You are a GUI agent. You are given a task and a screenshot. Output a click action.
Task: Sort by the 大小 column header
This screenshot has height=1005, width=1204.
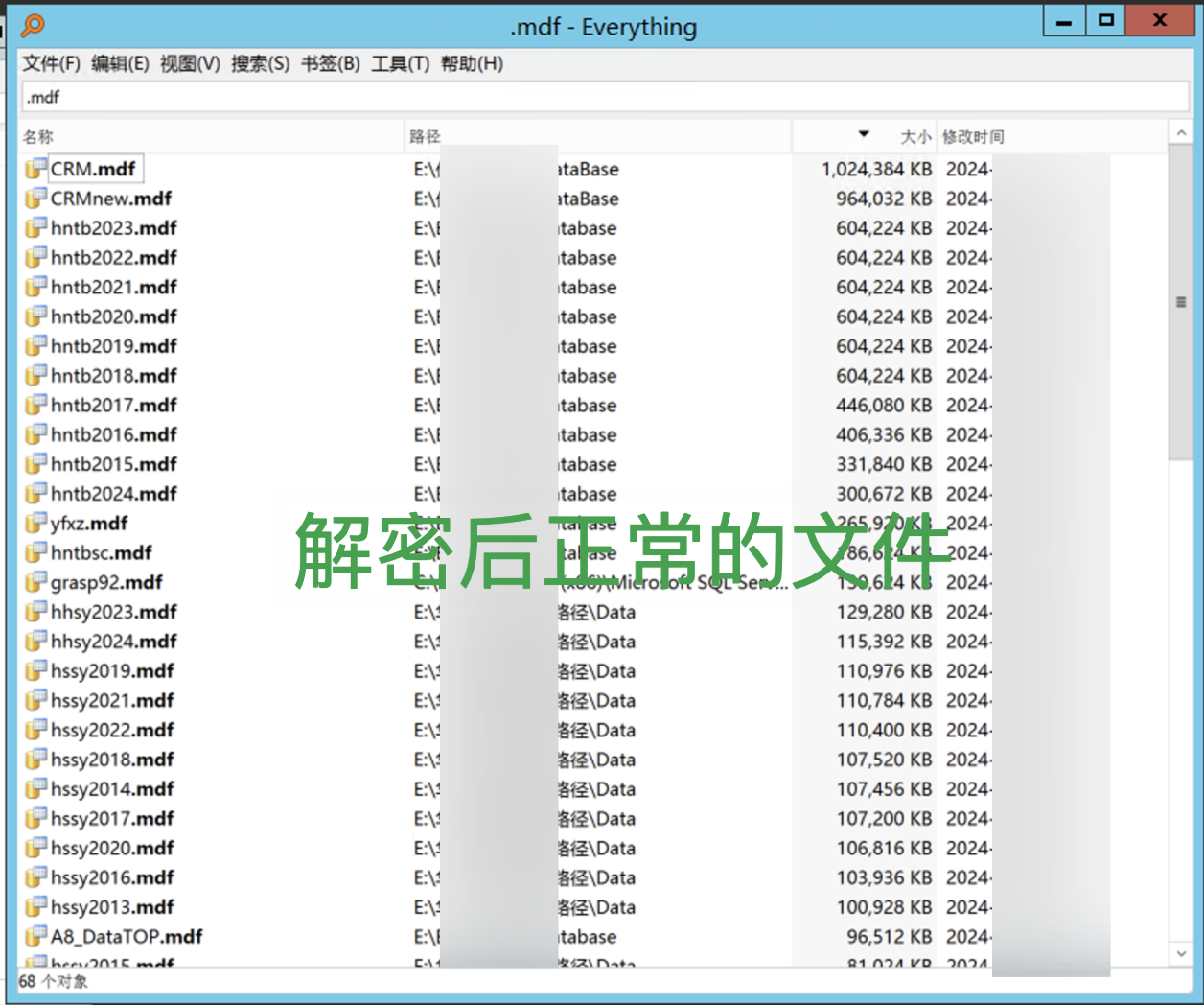[864, 136]
